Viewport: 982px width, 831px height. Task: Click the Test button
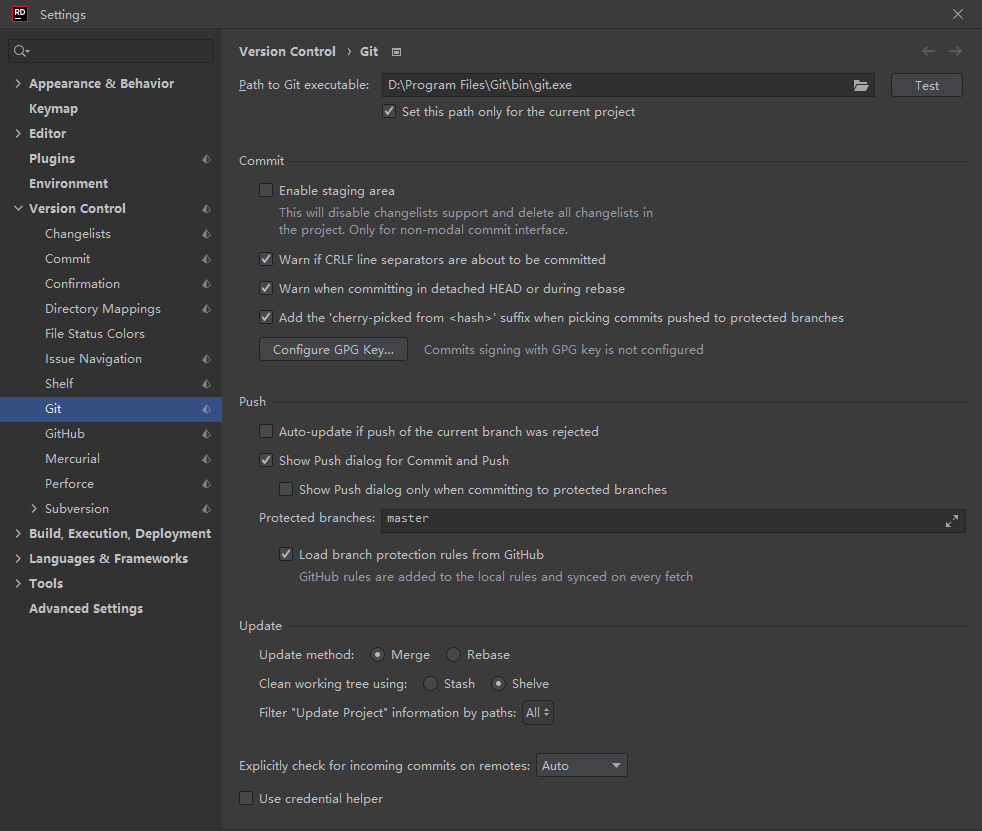(x=926, y=85)
